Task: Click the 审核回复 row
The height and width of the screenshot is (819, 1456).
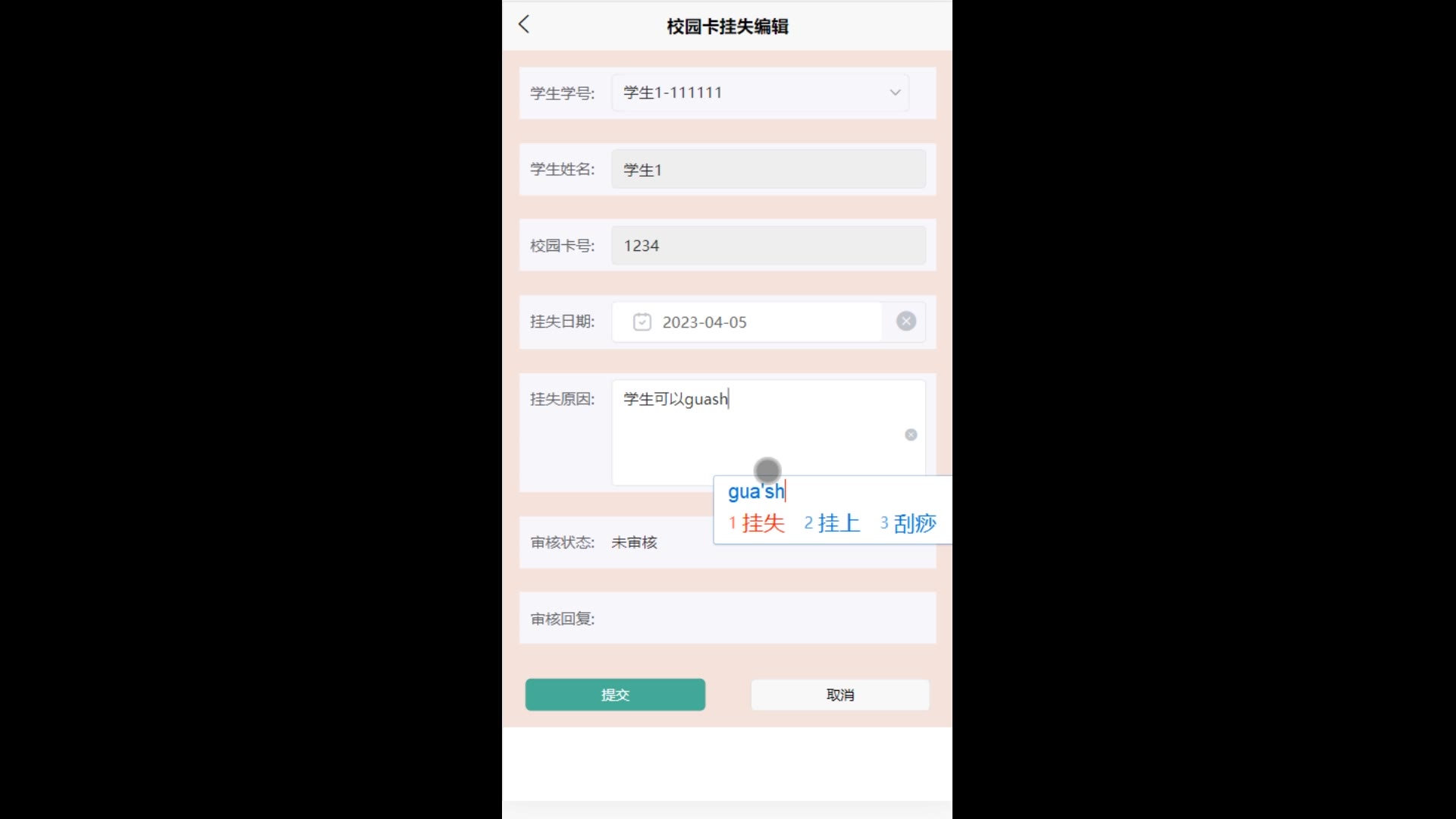Action: click(x=727, y=618)
